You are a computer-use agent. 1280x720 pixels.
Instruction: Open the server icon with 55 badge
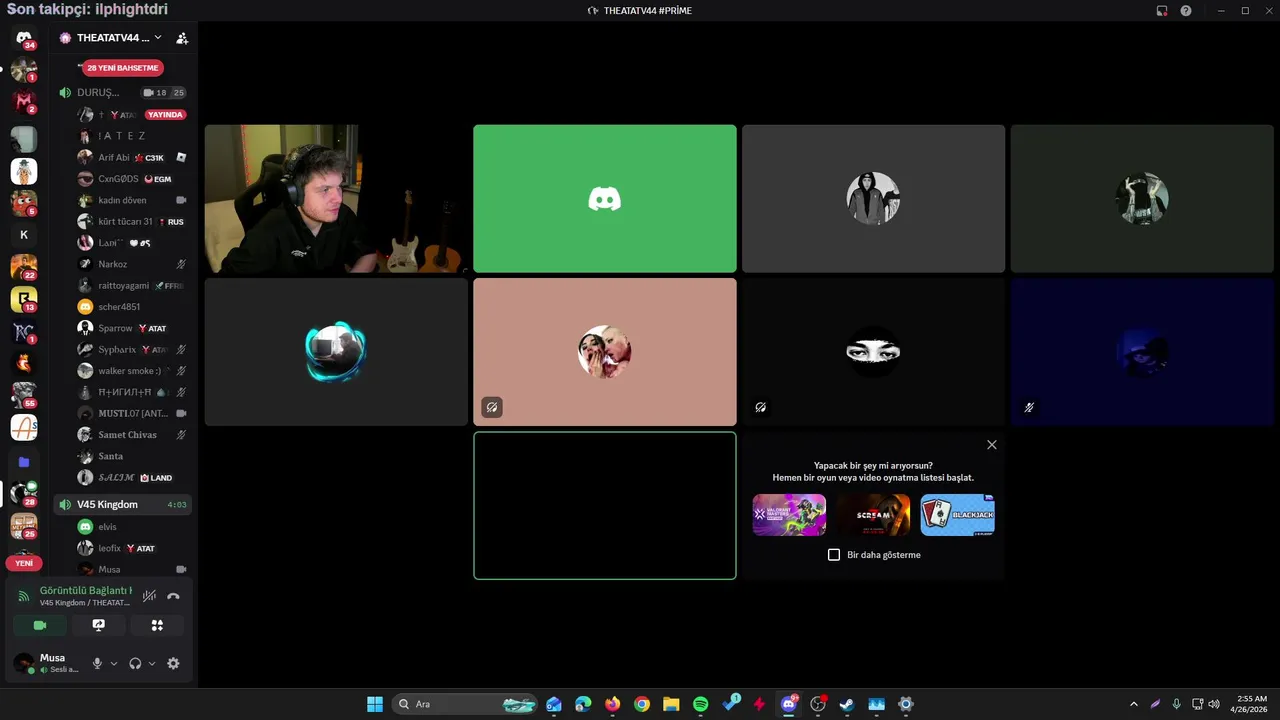coord(24,395)
